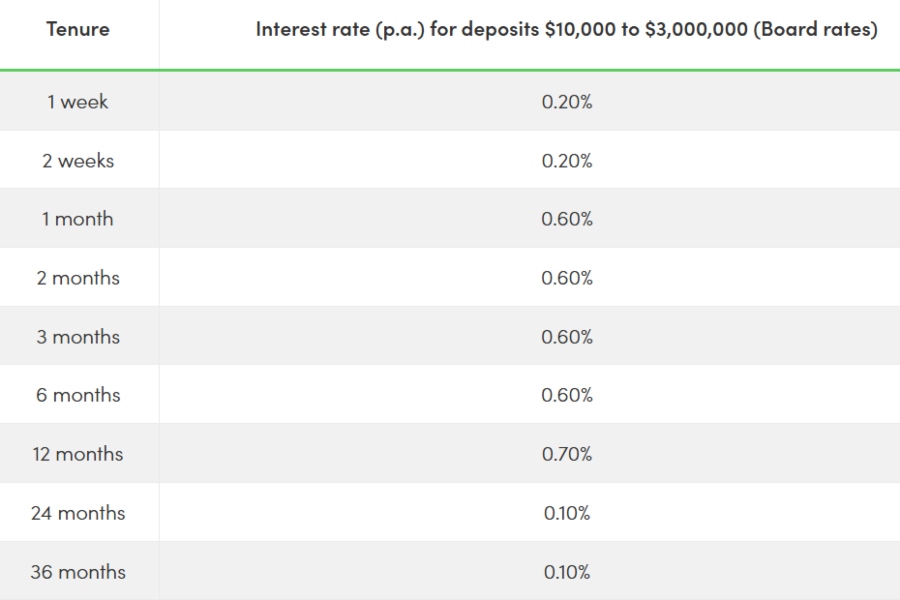Image resolution: width=900 pixels, height=600 pixels.
Task: Select the 2 weeks tenure cell
Action: pyautogui.click(x=78, y=161)
